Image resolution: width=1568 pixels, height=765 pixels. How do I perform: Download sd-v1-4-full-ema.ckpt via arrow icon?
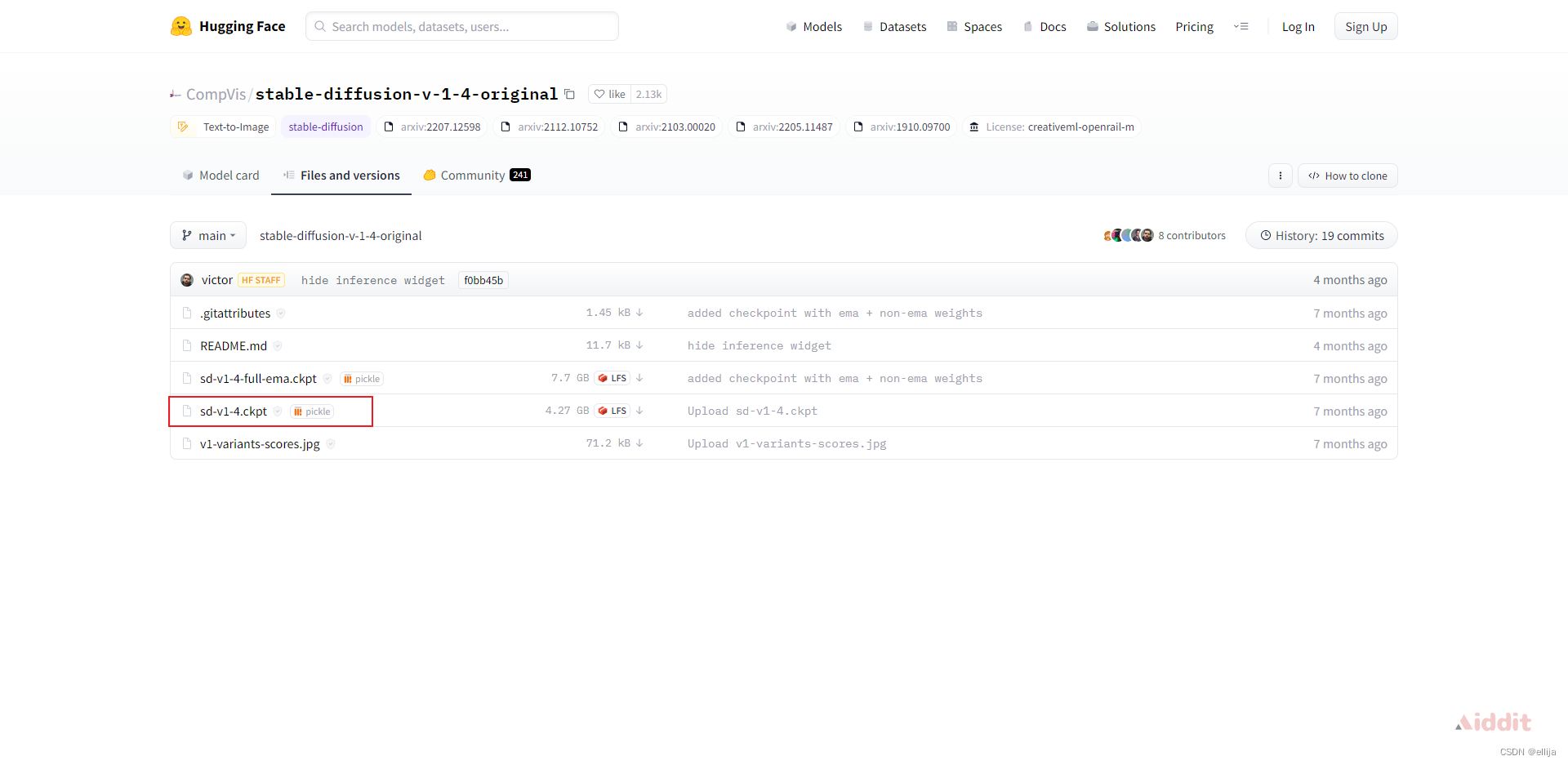639,378
